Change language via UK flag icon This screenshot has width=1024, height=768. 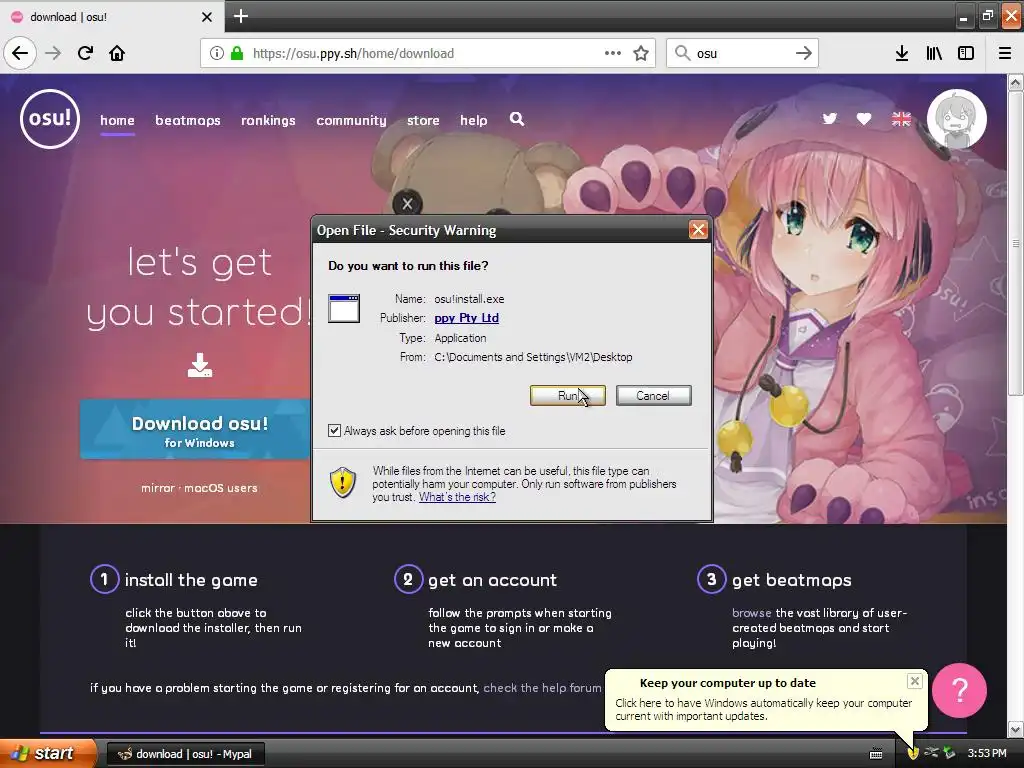pos(901,119)
